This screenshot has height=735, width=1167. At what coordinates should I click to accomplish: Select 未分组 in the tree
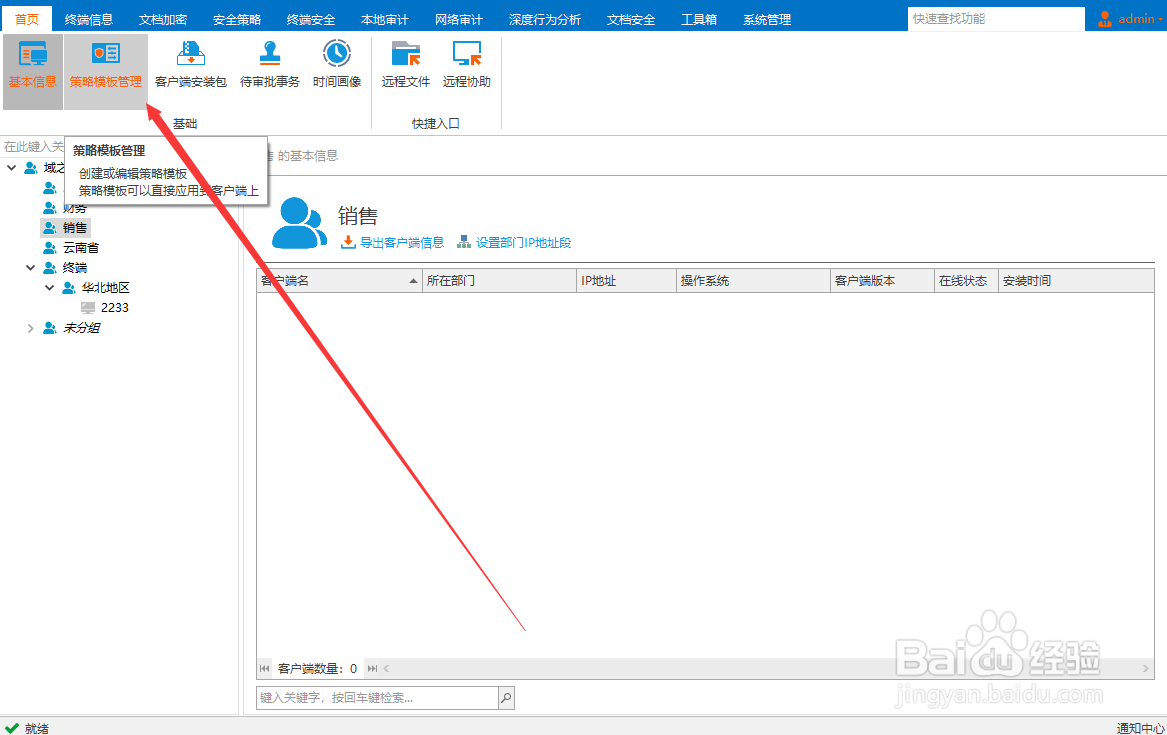point(81,327)
